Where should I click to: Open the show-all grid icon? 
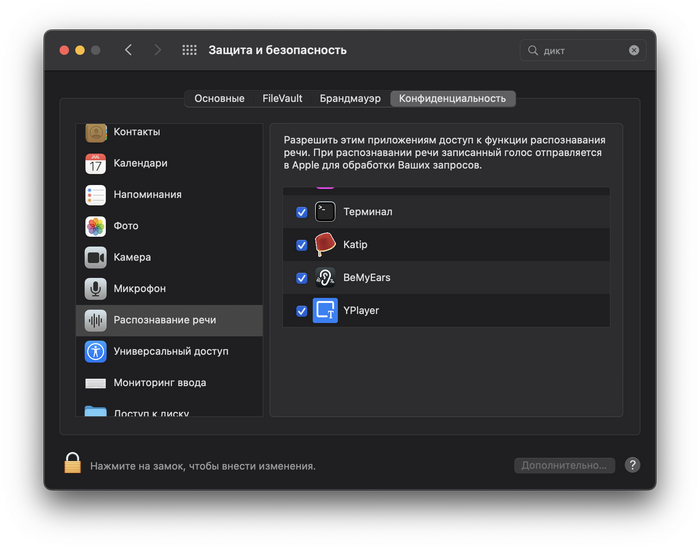pos(189,50)
